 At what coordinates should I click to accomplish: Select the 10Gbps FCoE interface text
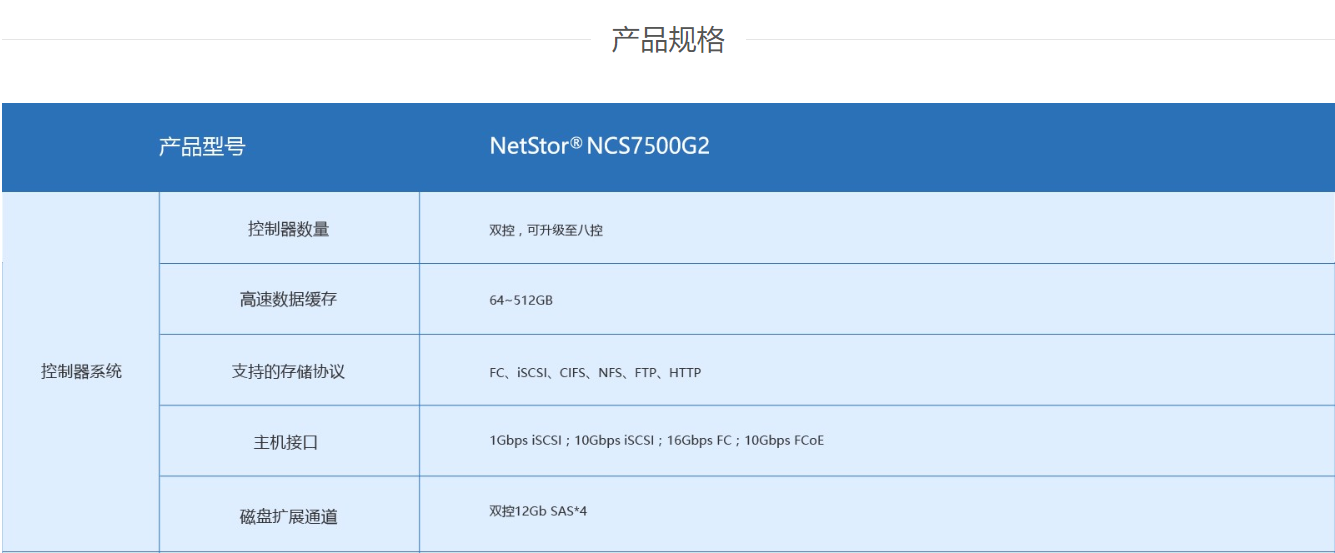point(784,441)
